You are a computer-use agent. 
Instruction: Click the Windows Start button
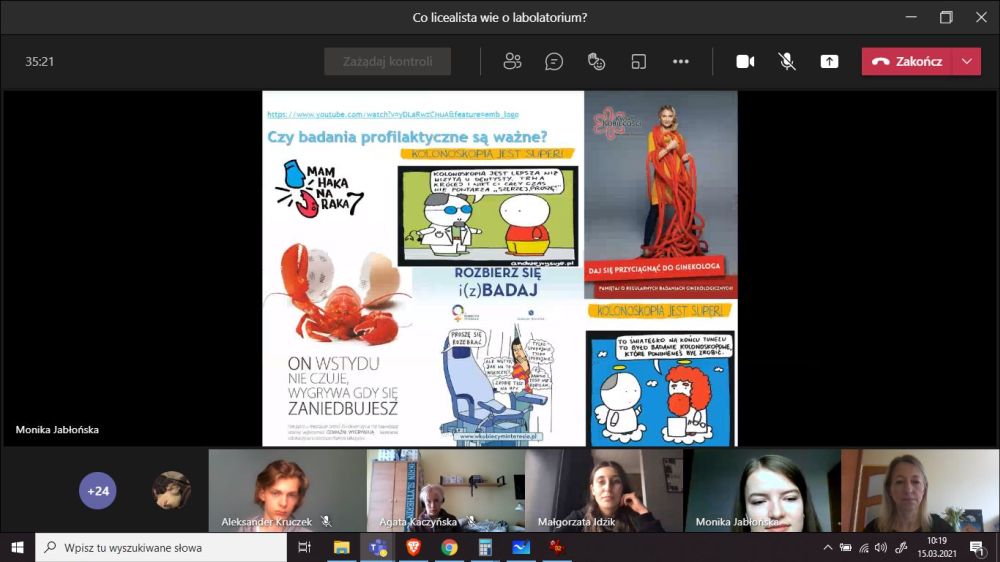click(17, 547)
